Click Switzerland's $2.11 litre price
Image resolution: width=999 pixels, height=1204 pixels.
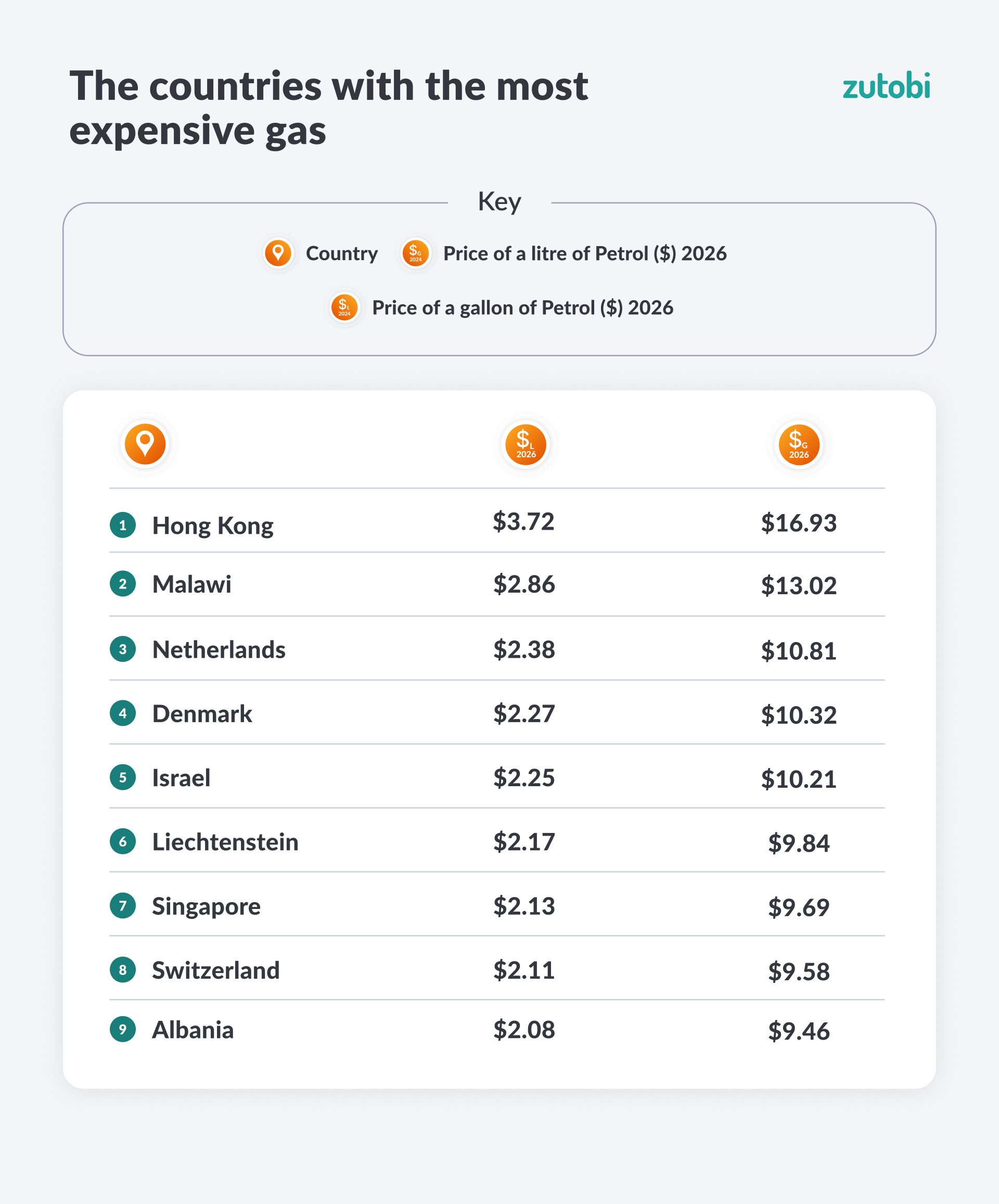coord(524,970)
